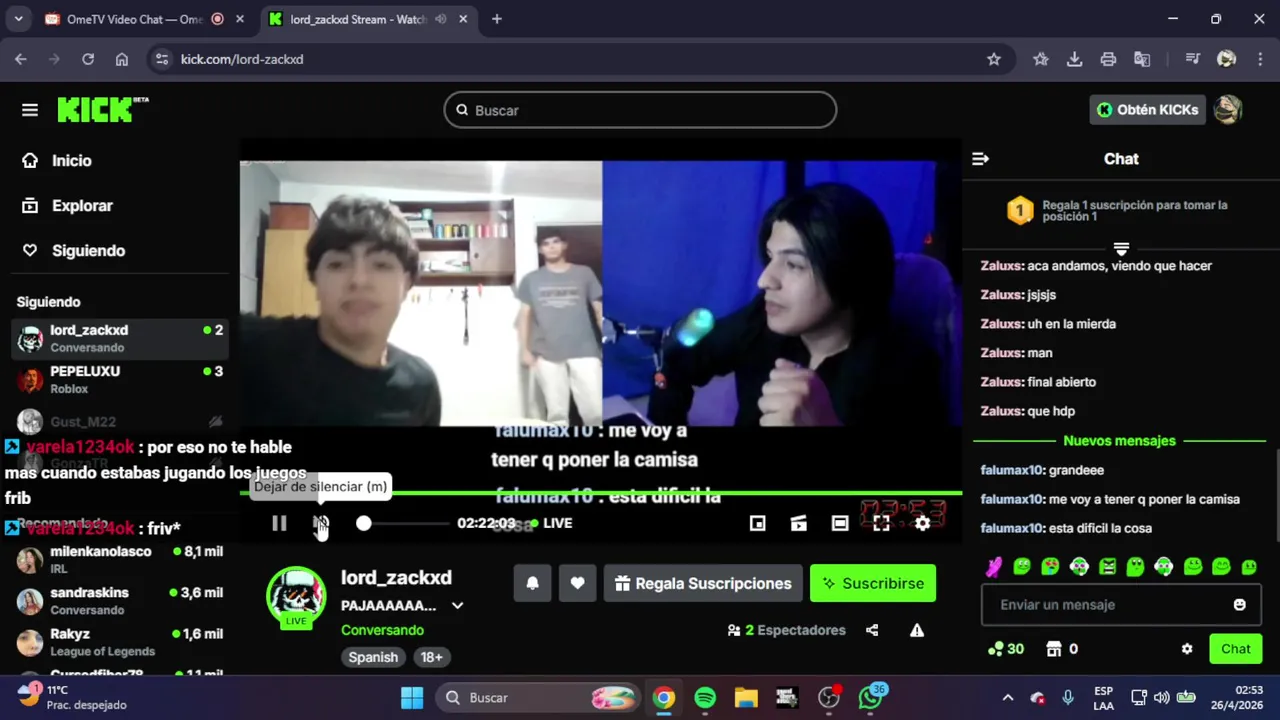Open player settings gear
This screenshot has width=1280, height=720.
(923, 523)
